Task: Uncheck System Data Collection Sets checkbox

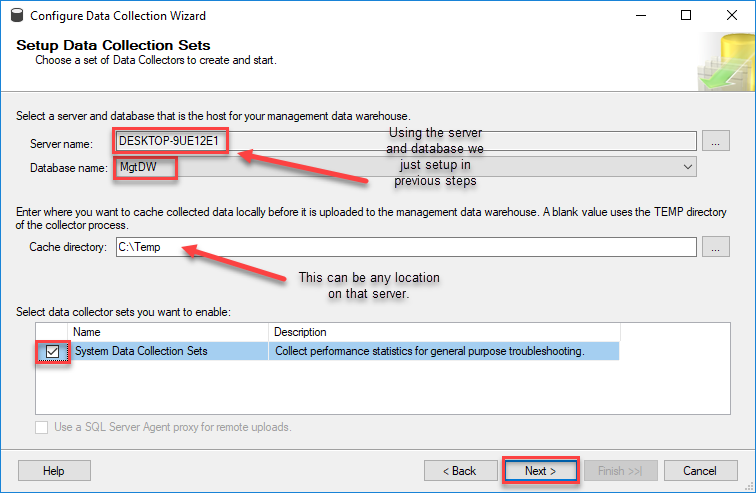Action: pyautogui.click(x=52, y=351)
